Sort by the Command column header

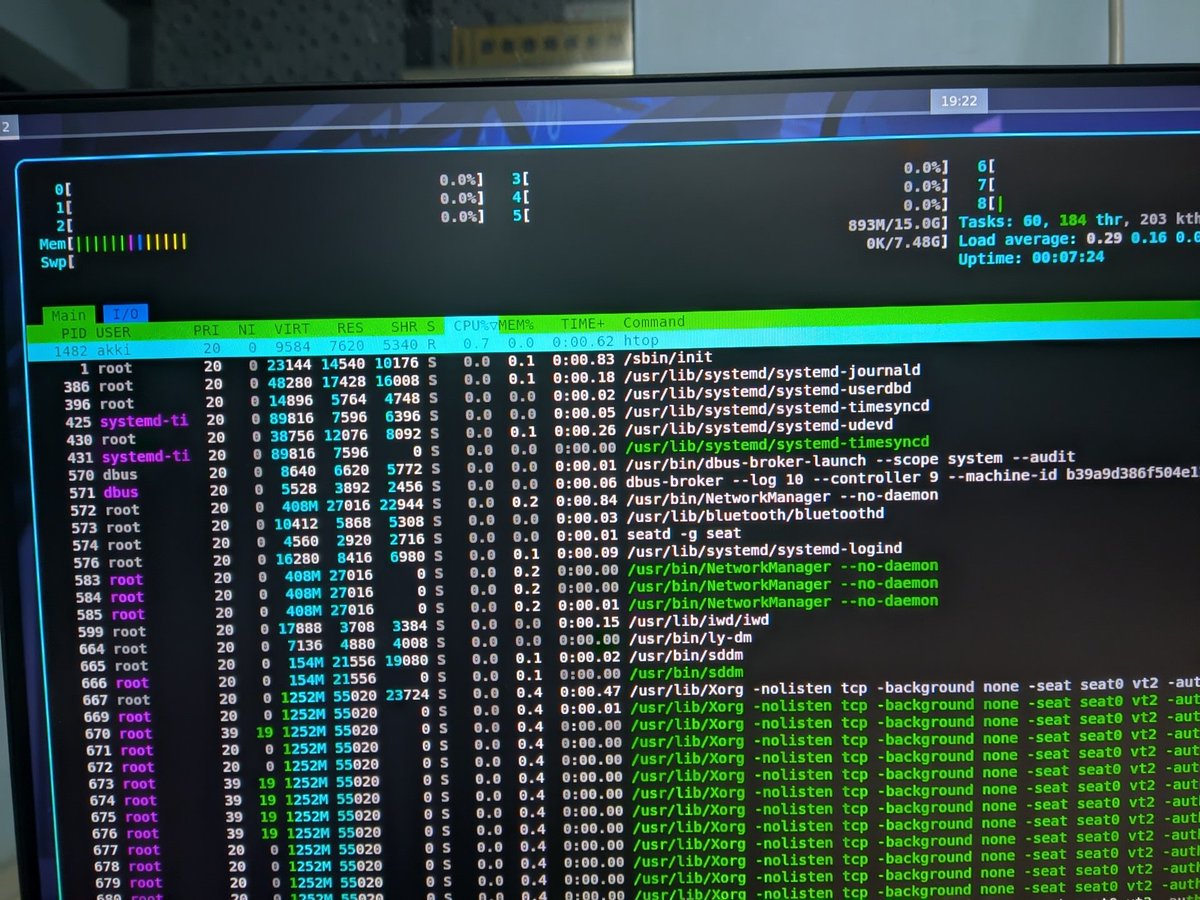654,322
